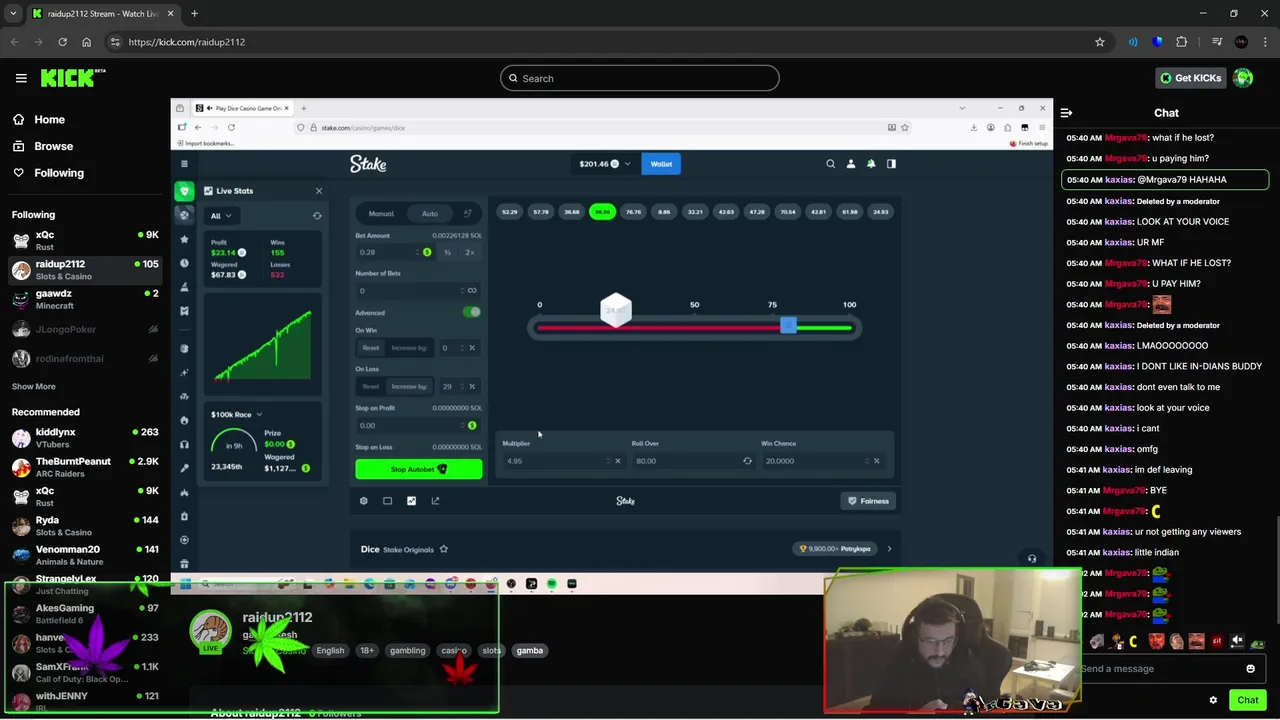Expand the $100k Race dropdown
This screenshot has height=720, width=1280.
237,415
